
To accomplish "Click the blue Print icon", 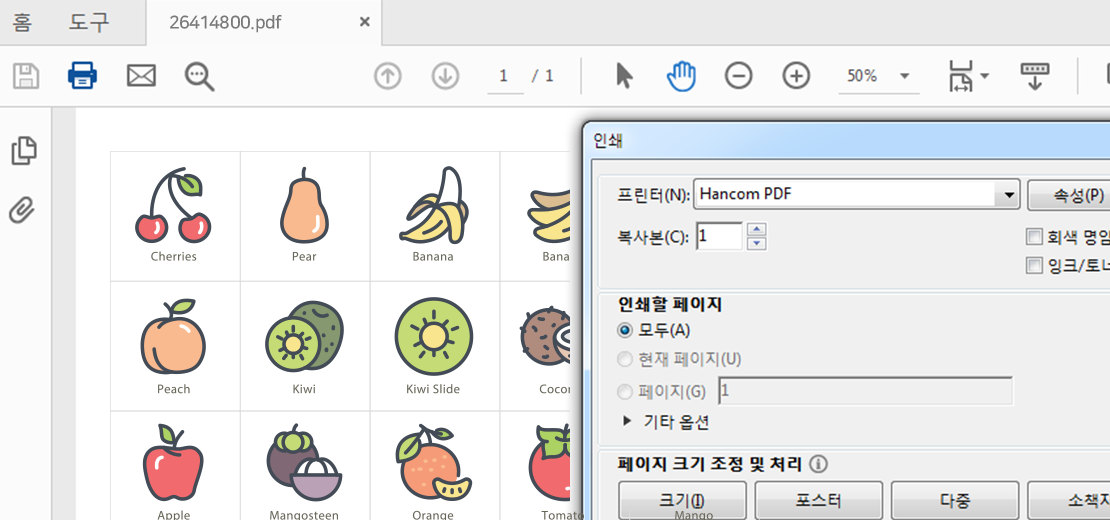I will (82, 76).
